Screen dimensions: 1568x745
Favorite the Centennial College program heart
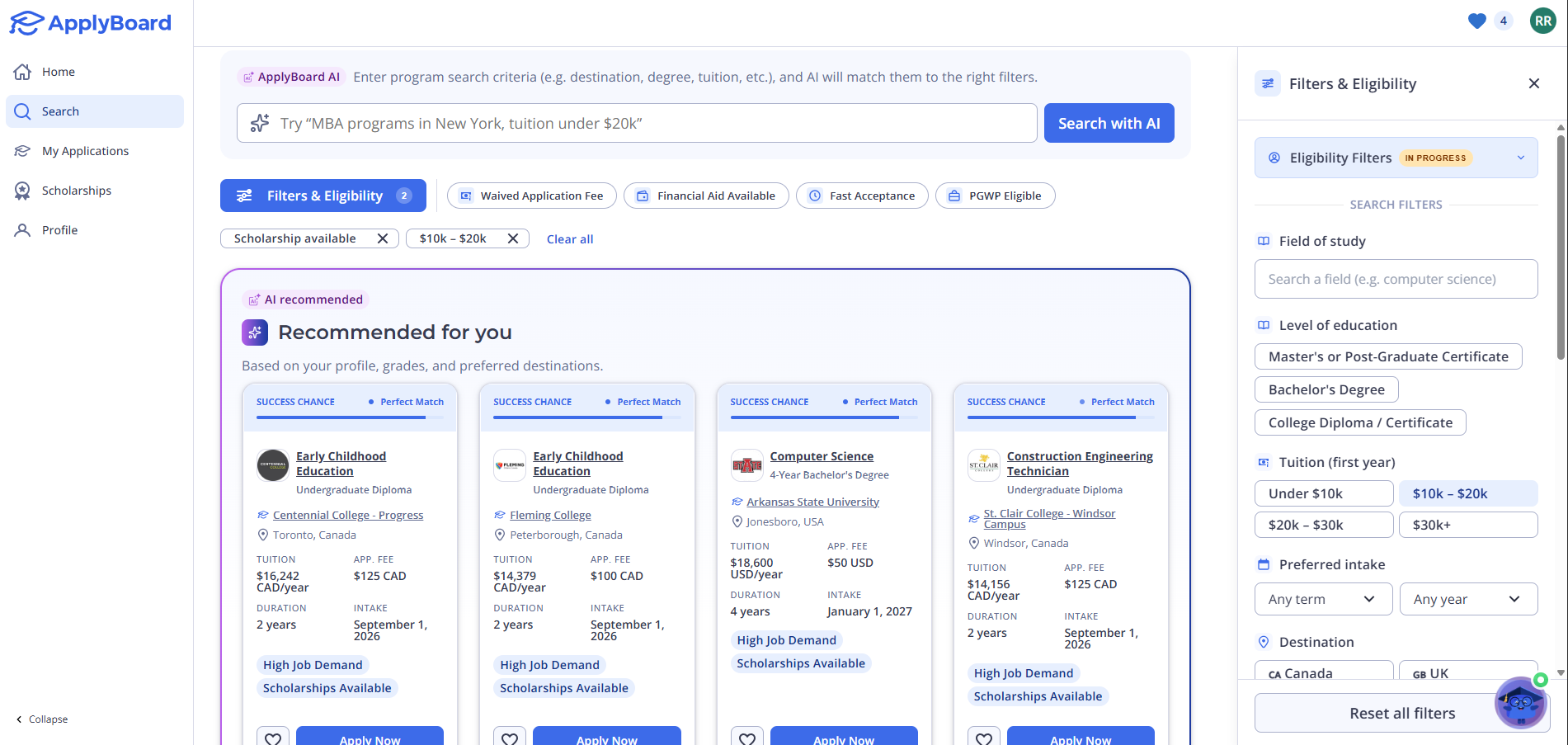(273, 738)
